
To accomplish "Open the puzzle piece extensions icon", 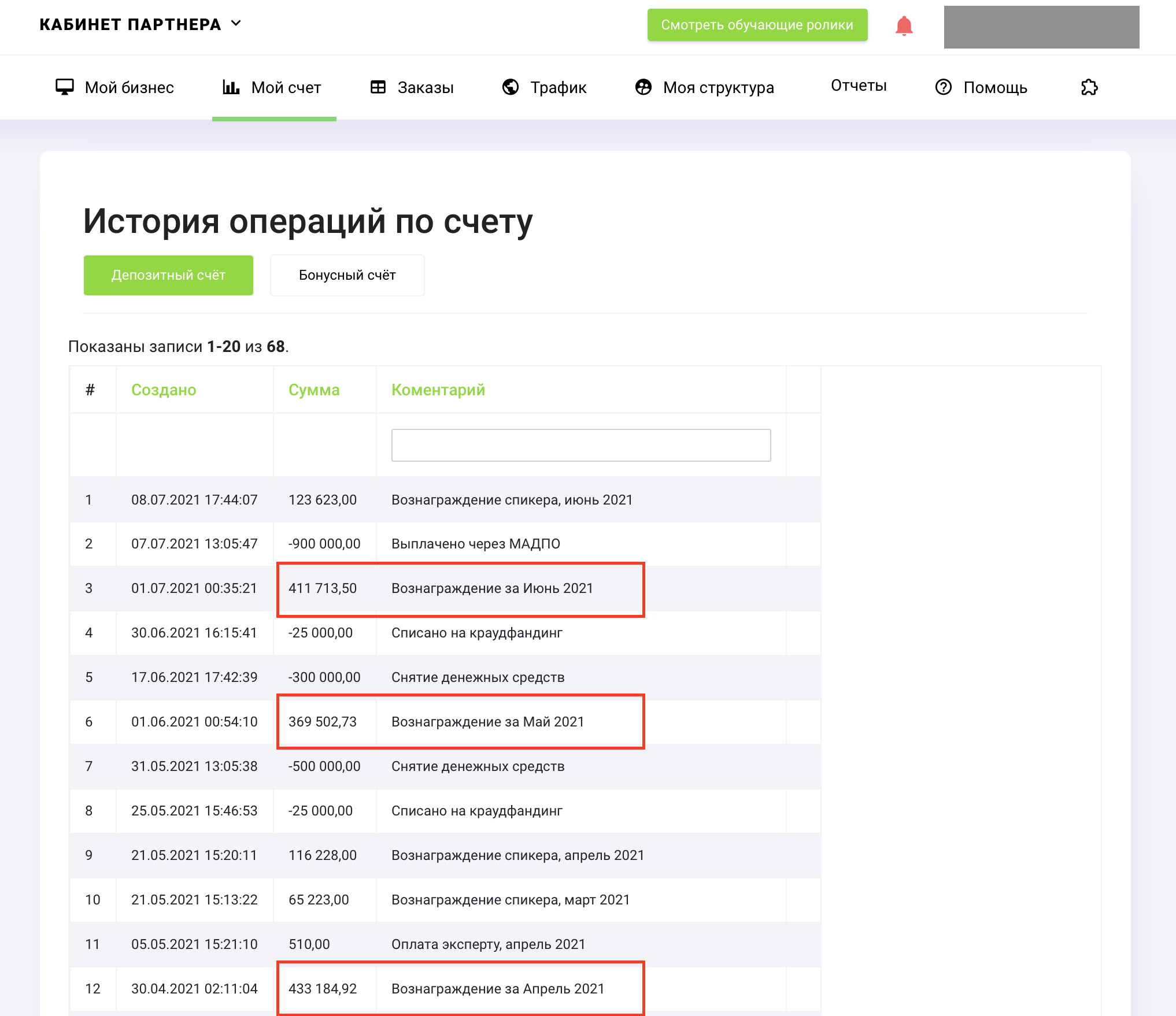I will (1089, 87).
